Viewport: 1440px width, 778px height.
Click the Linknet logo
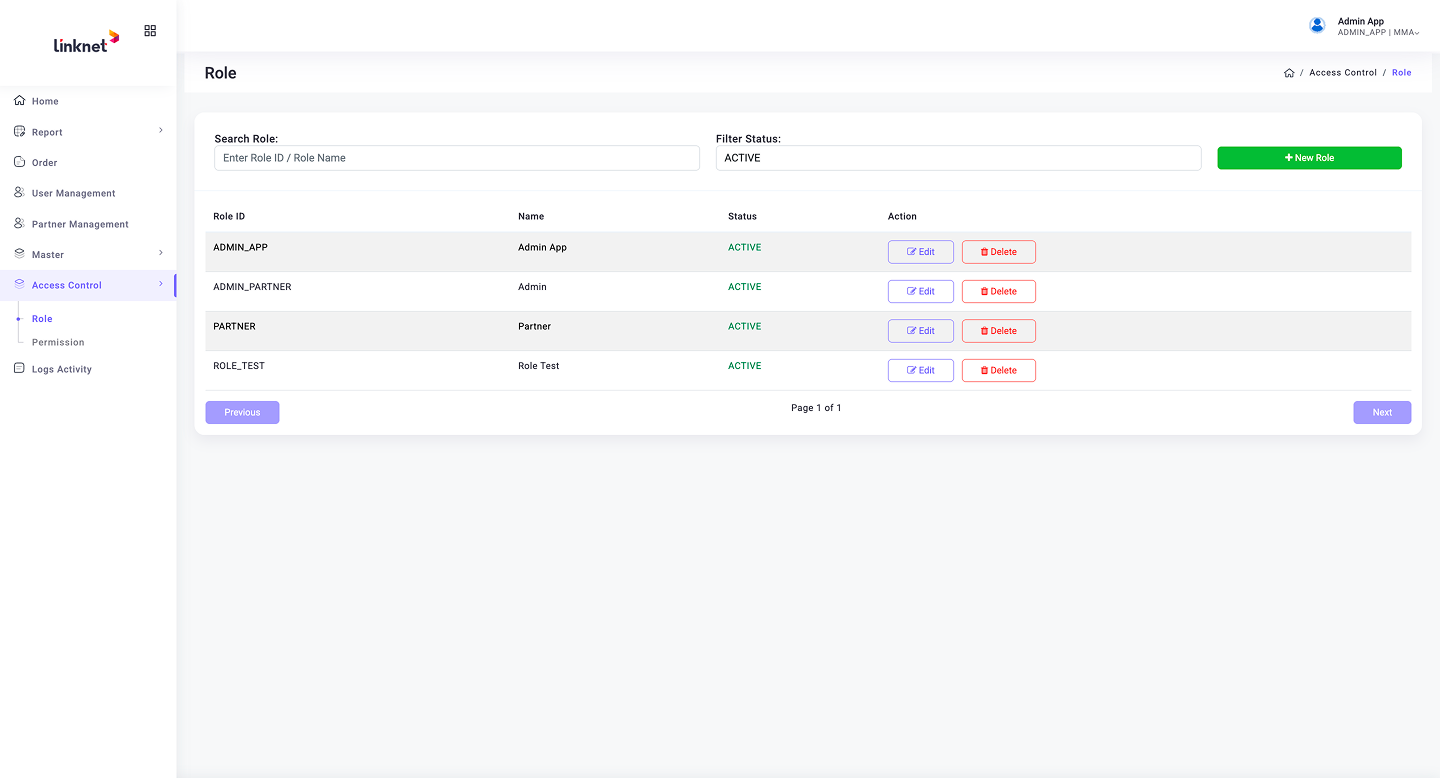(x=87, y=42)
